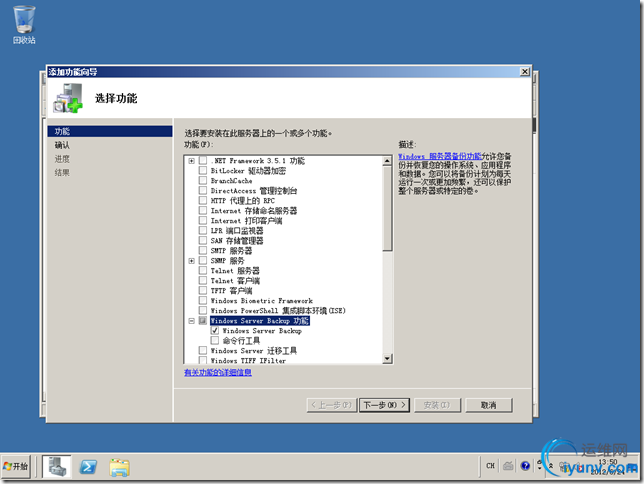Tick the DirectAccess 管理控制台 checkbox
Screen dimensions: 644x484
point(202,190)
